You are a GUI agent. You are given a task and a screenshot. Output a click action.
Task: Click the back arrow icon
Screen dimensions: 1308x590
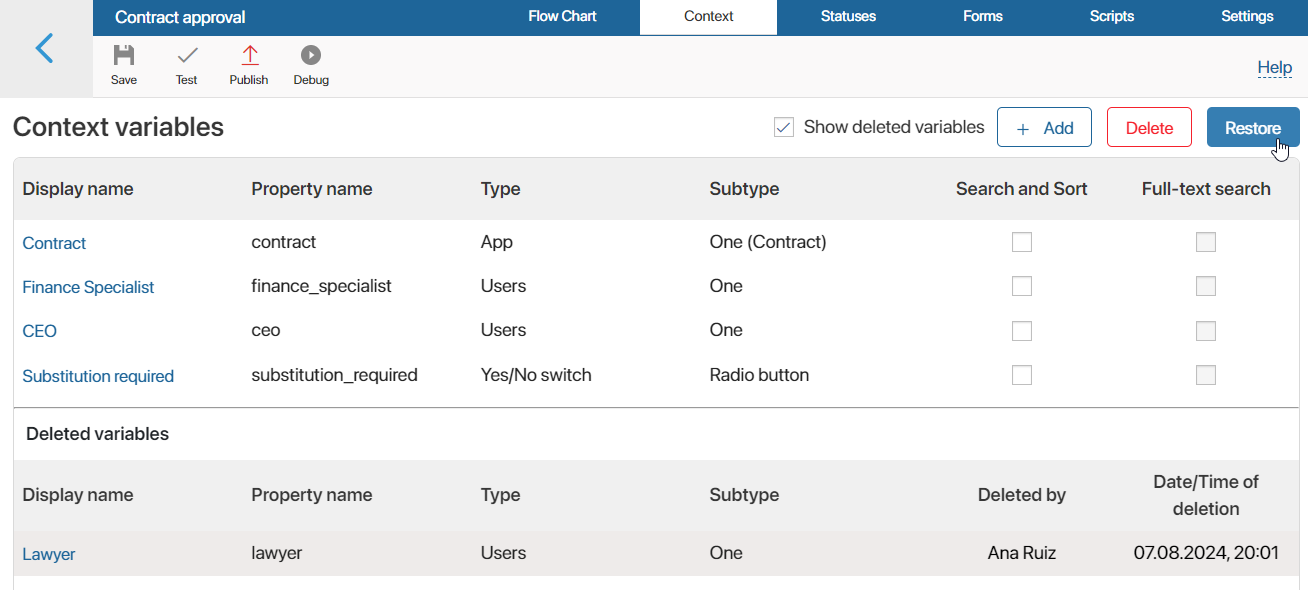pos(44,48)
